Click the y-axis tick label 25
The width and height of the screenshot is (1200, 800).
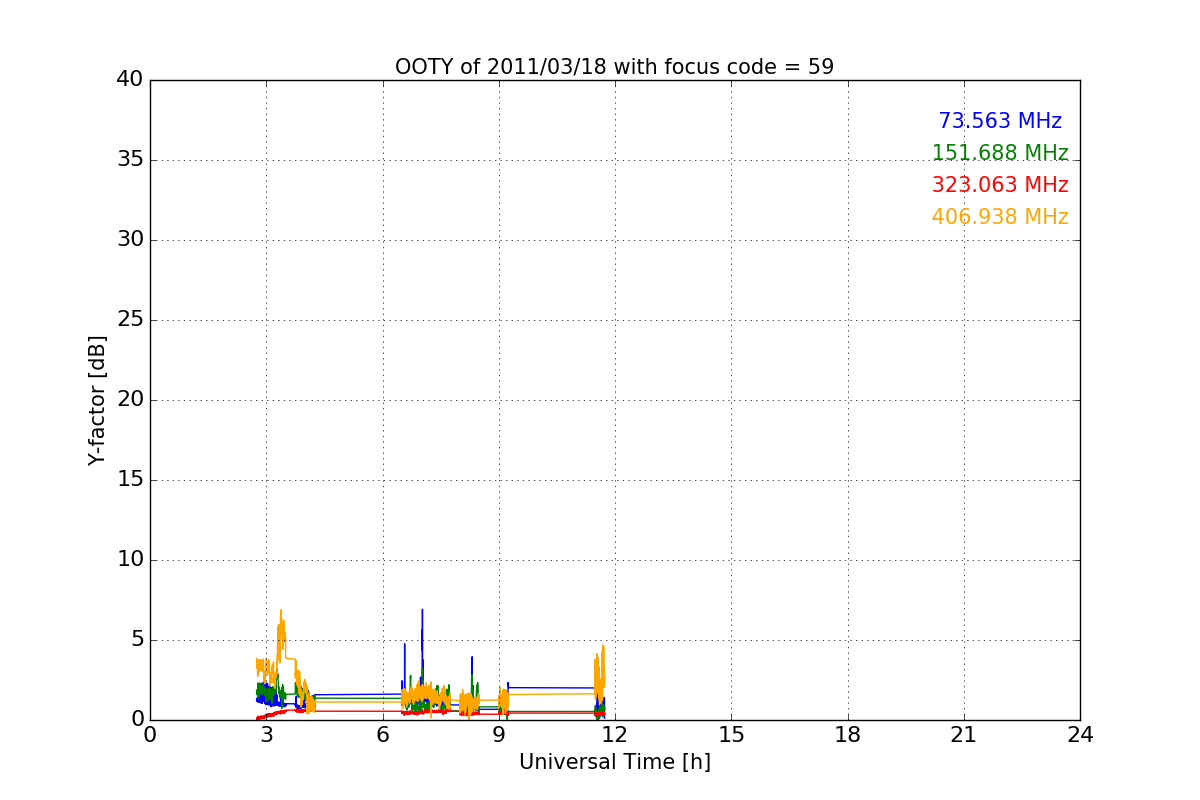130,320
